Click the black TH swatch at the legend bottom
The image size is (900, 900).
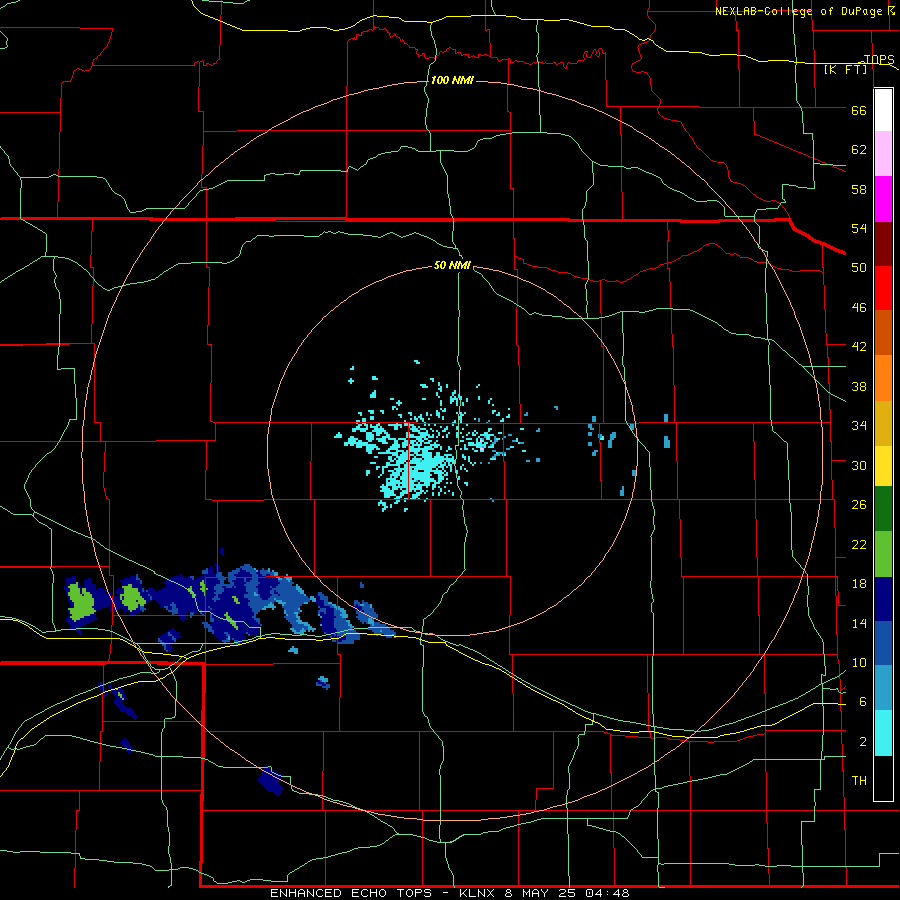[883, 778]
